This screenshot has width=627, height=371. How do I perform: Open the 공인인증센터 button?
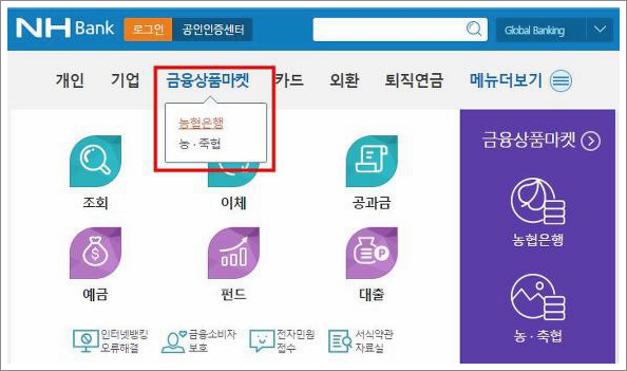click(213, 29)
